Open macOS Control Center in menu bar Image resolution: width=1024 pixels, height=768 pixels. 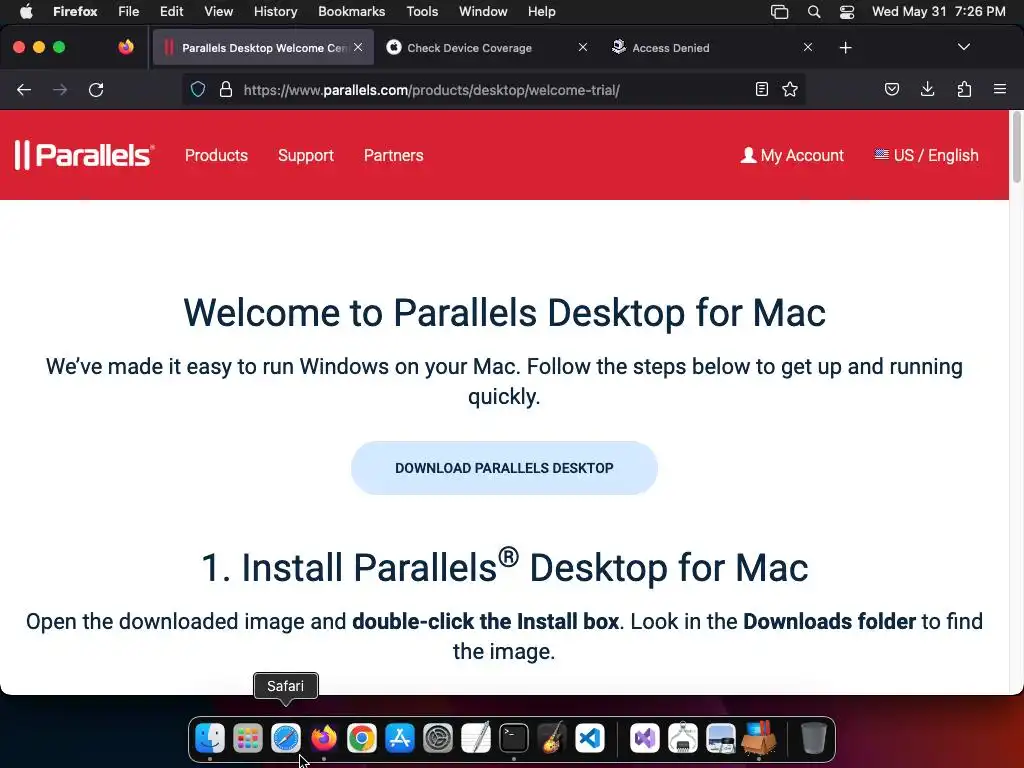click(847, 12)
